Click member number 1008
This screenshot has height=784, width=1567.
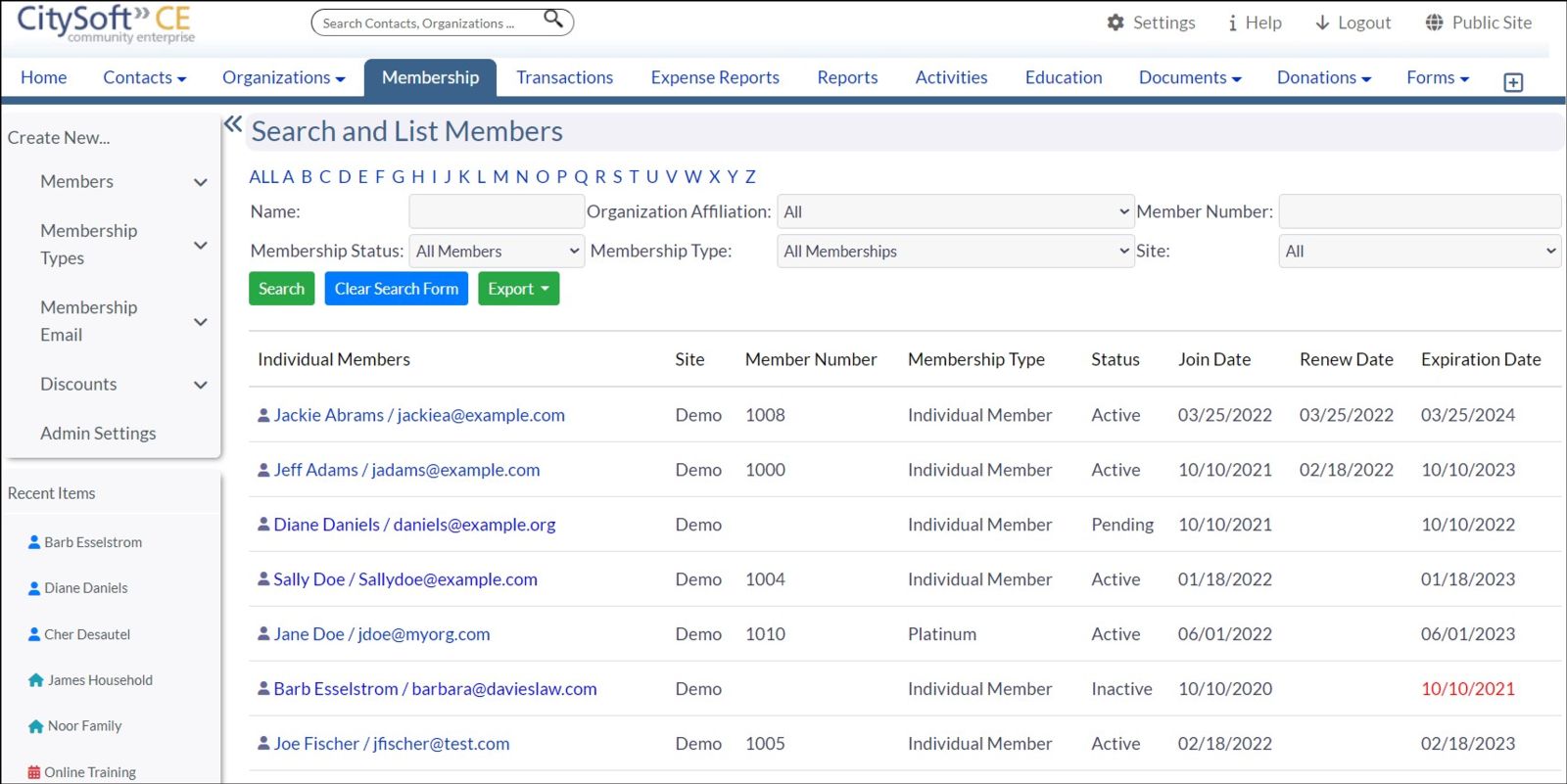pyautogui.click(x=765, y=415)
